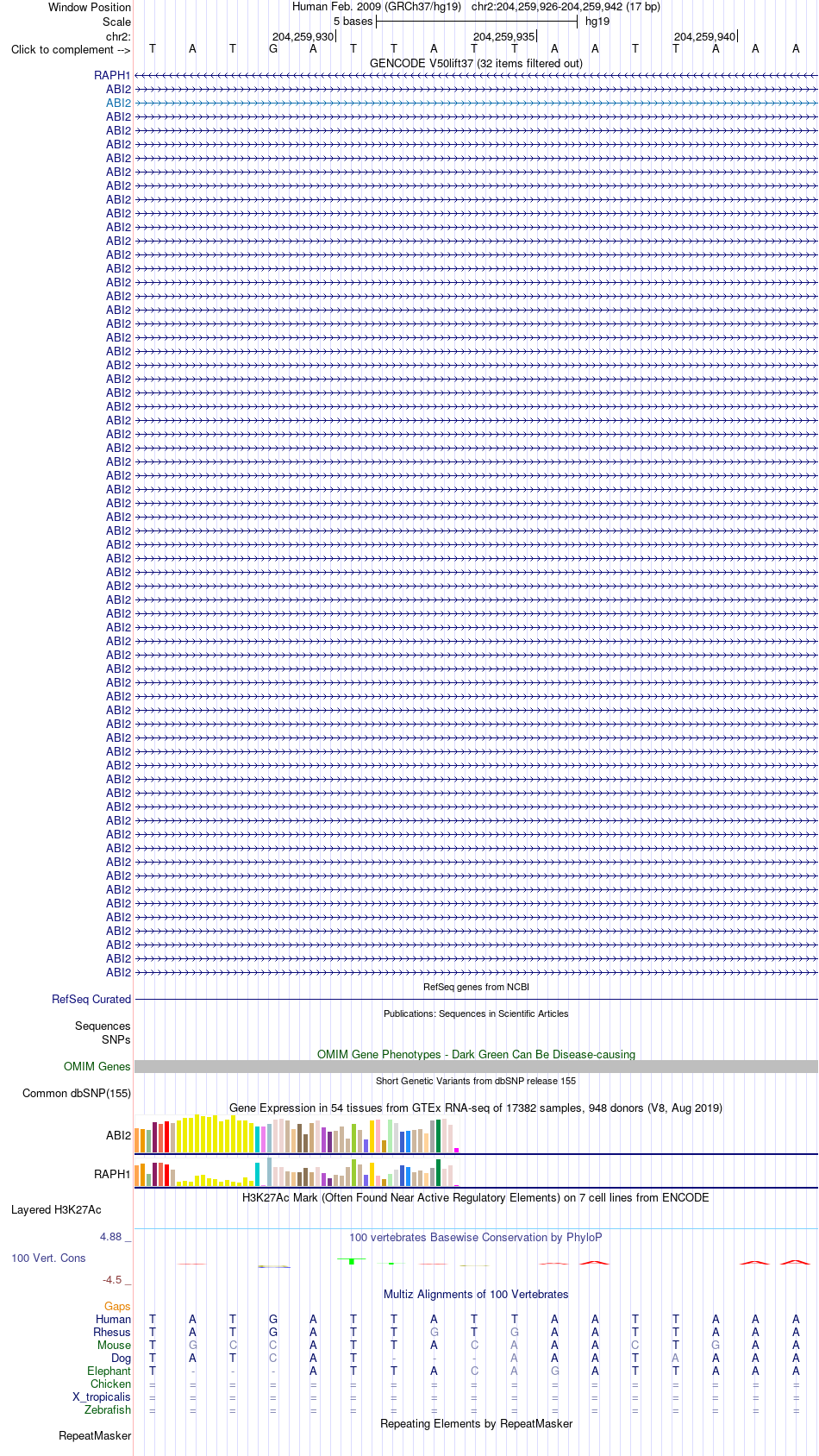Select the Zebrafish alignment row label
This screenshot has width=819, height=1456.
[108, 1409]
